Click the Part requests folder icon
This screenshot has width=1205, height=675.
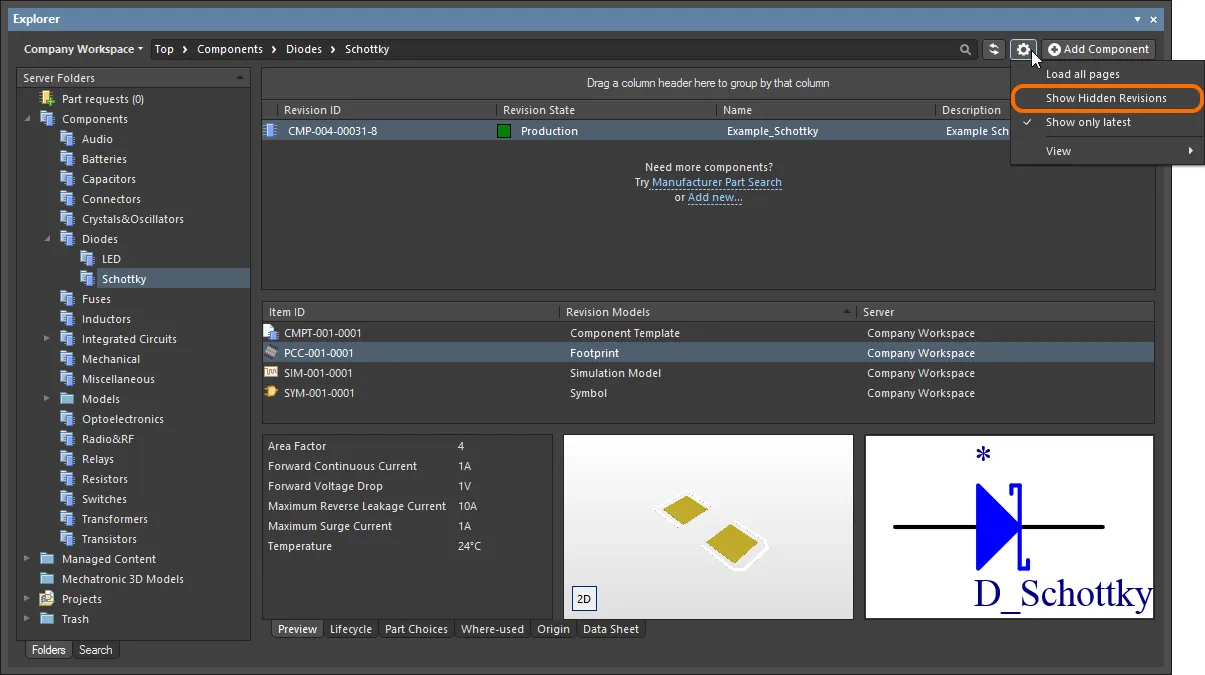click(47, 99)
